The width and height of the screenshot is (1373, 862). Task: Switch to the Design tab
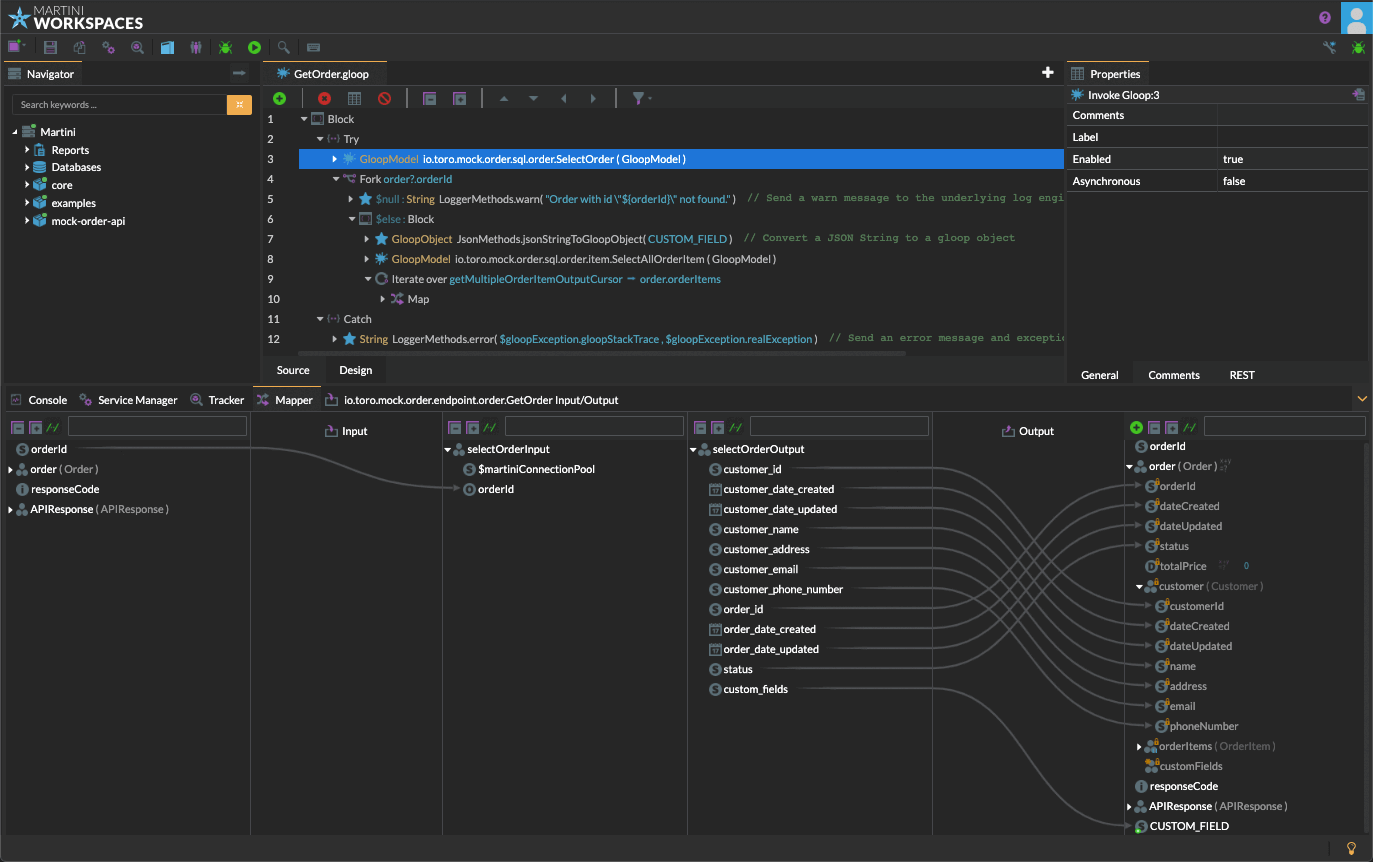click(x=355, y=370)
